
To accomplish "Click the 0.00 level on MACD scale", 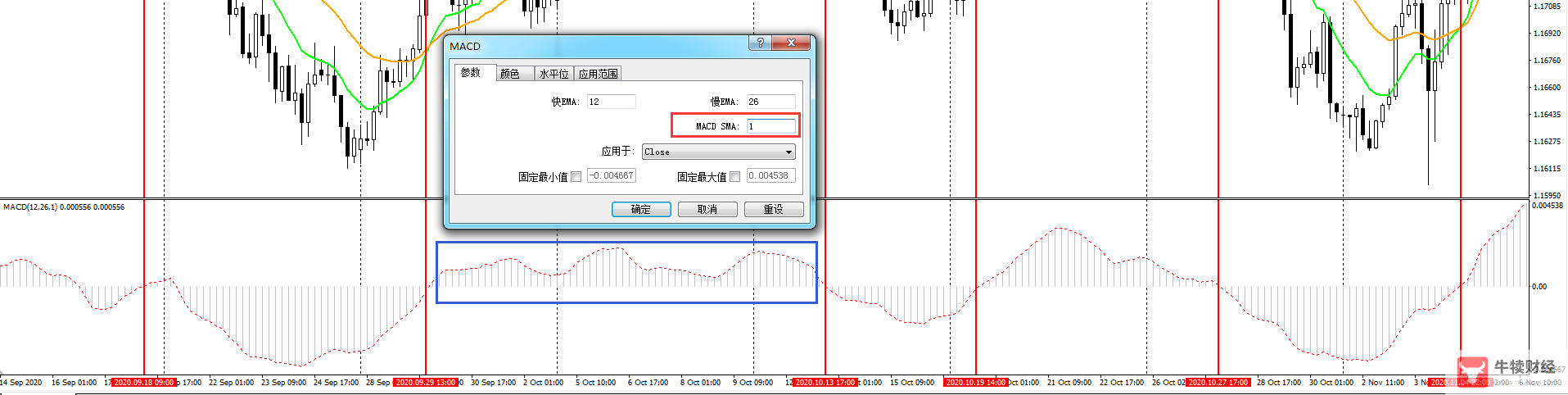I will coord(1539,287).
